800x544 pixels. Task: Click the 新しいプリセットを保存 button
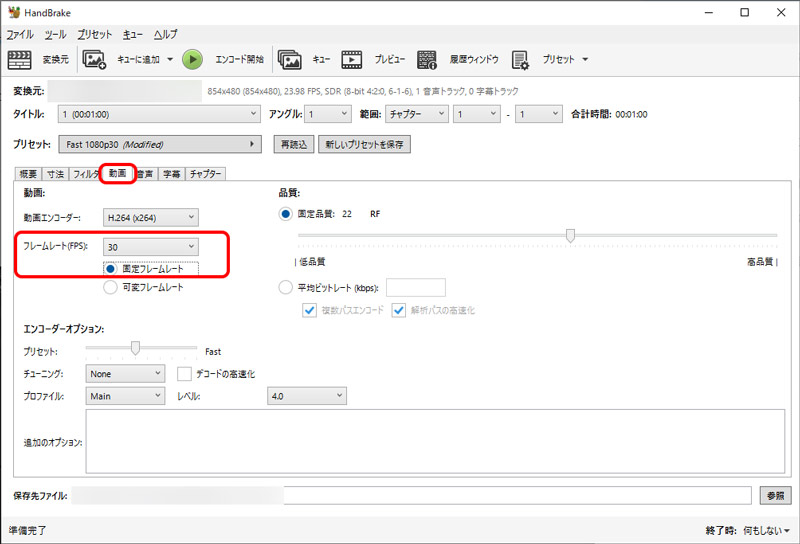click(364, 145)
